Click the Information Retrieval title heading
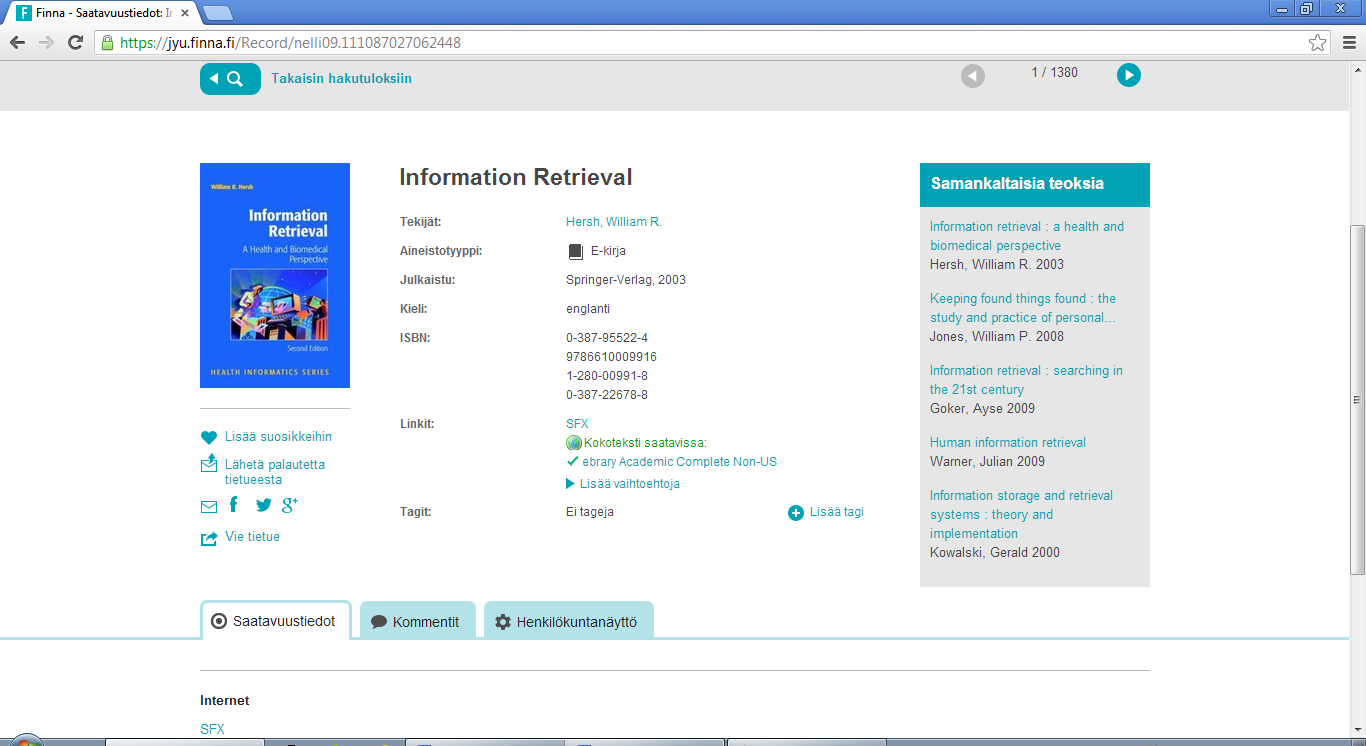Image resolution: width=1366 pixels, height=746 pixels. pos(516,177)
